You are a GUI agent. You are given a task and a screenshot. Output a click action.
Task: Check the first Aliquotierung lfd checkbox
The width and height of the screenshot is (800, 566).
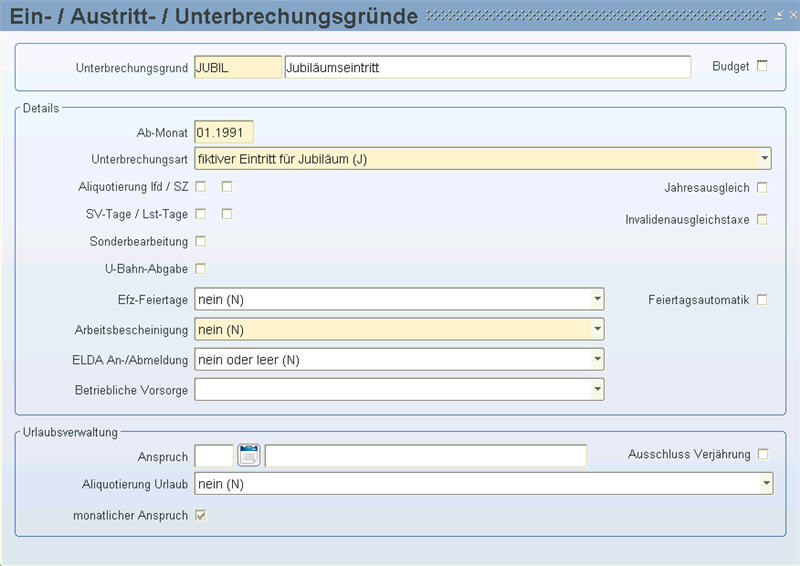[201, 186]
